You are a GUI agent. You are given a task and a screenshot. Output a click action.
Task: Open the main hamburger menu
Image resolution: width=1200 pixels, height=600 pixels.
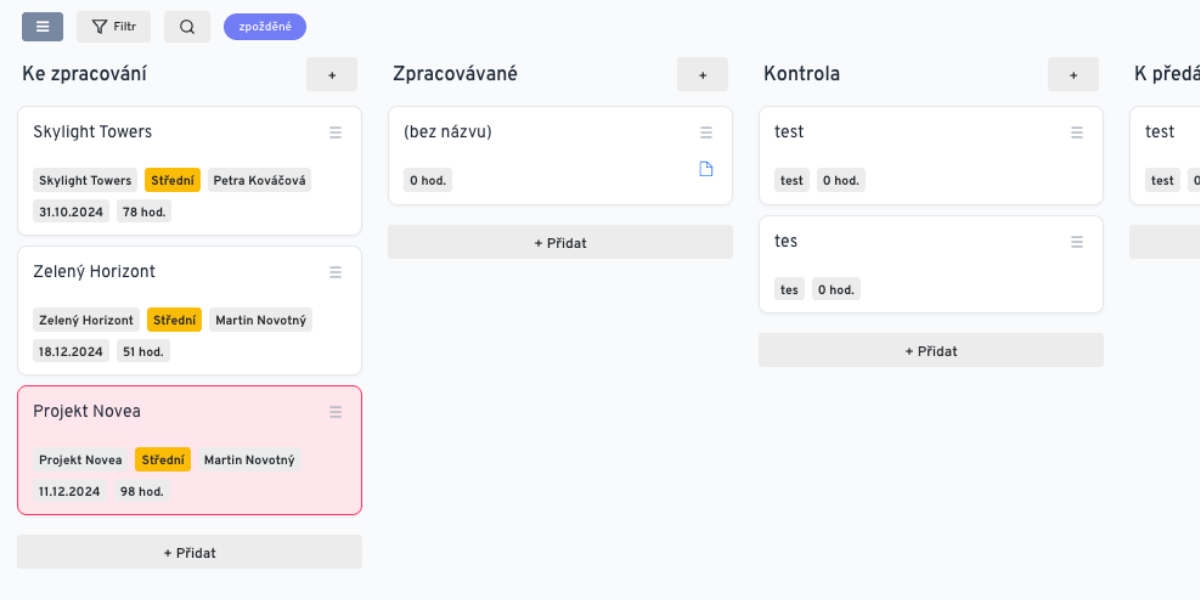[x=42, y=26]
